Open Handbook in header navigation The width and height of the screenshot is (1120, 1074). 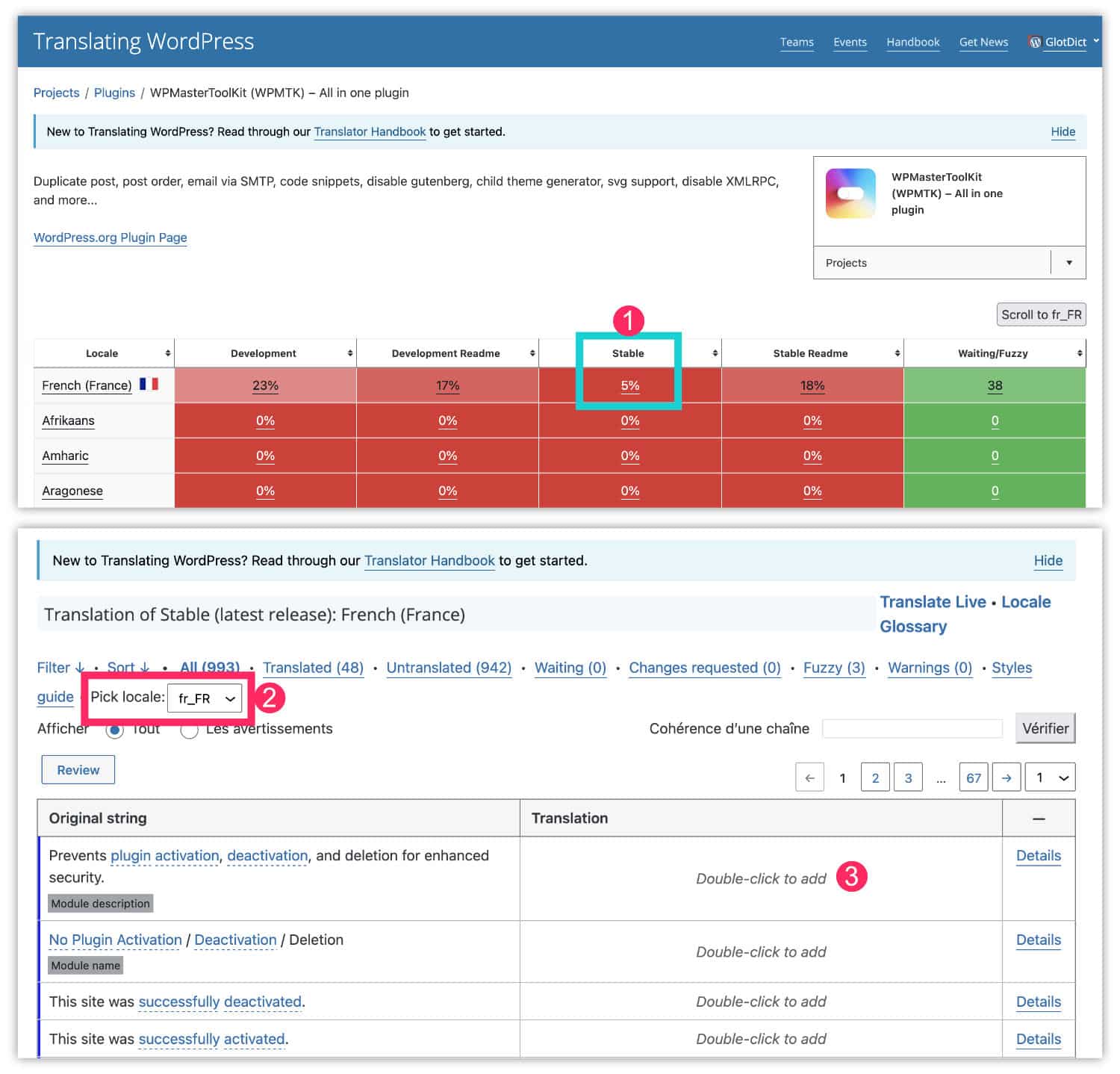913,42
